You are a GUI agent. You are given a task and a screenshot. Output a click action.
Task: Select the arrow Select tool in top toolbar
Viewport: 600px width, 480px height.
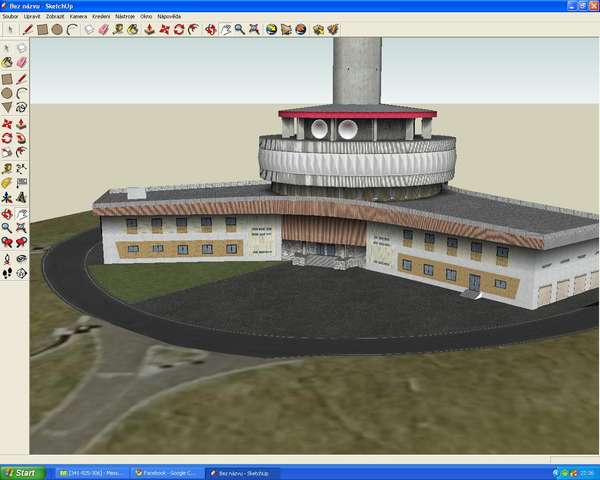(x=10, y=29)
